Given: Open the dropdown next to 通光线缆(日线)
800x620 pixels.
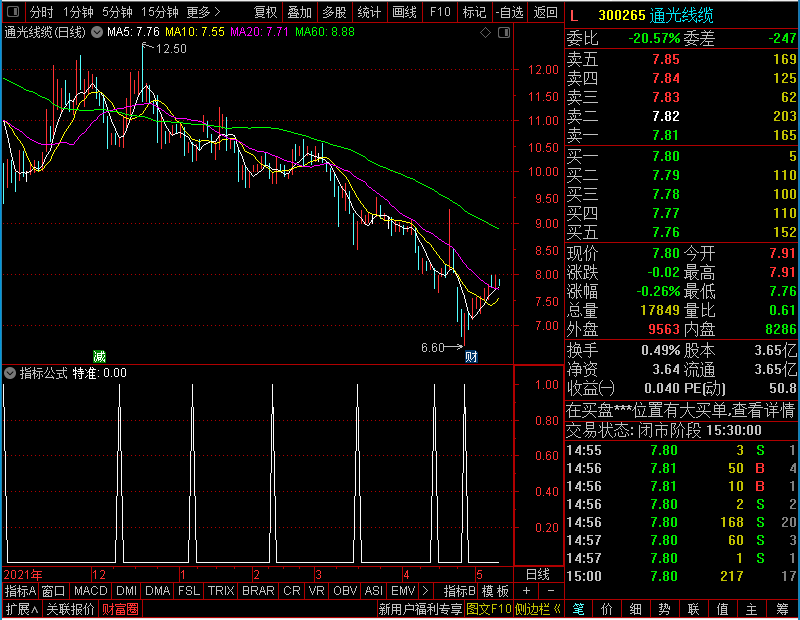Looking at the screenshot, I should tap(96, 33).
